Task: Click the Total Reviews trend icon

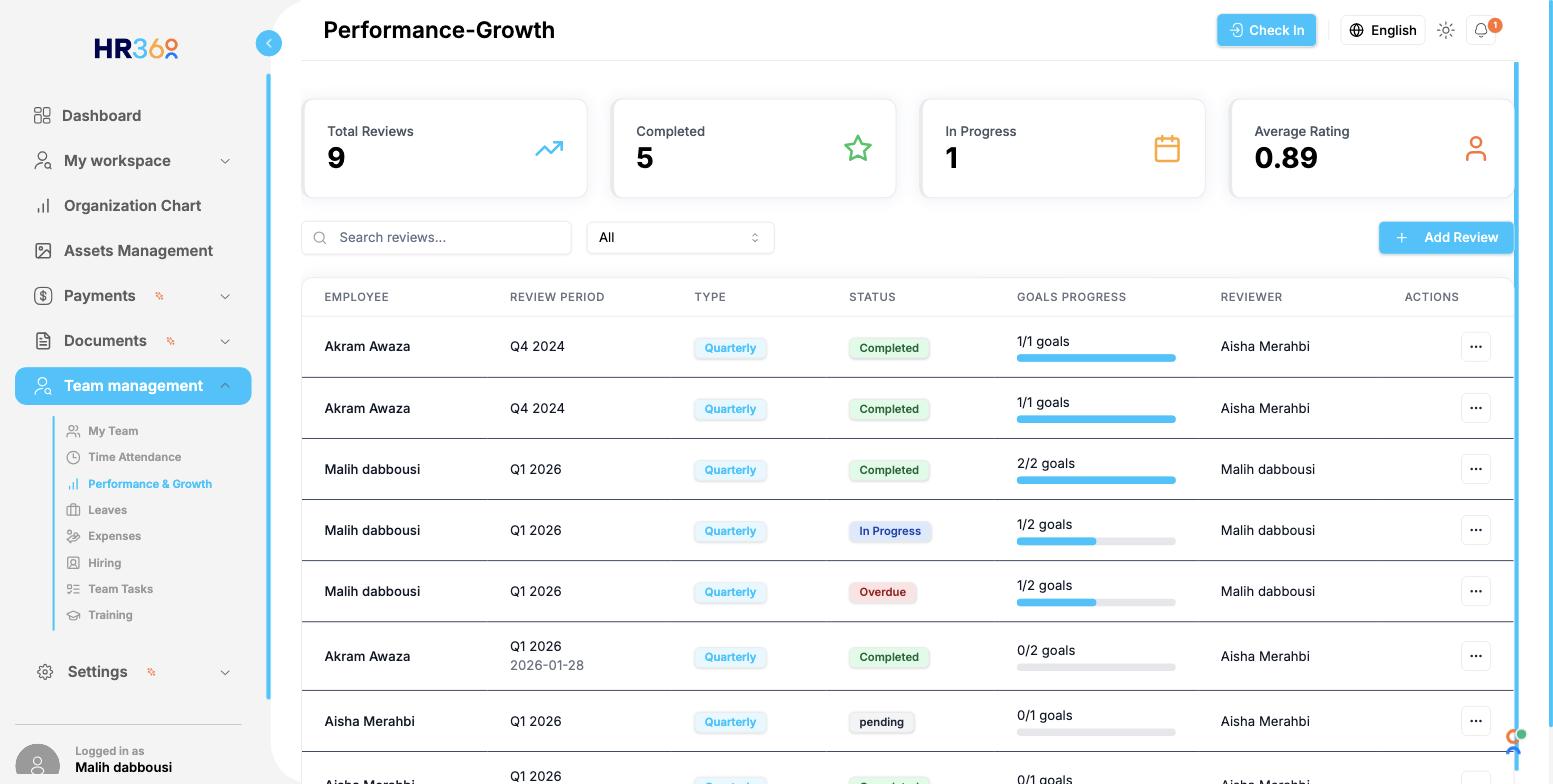Action: tap(549, 149)
